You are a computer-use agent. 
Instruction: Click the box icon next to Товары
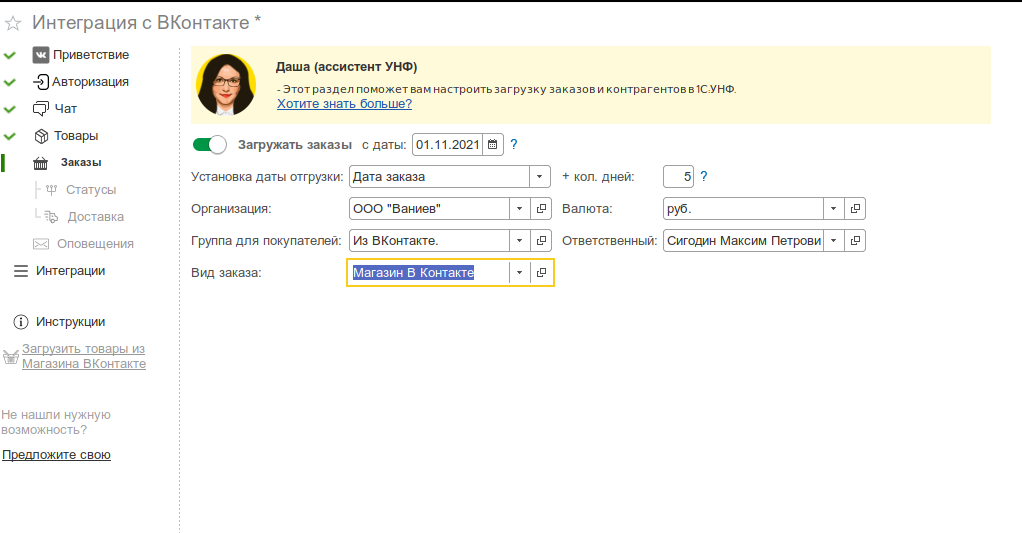click(x=41, y=136)
